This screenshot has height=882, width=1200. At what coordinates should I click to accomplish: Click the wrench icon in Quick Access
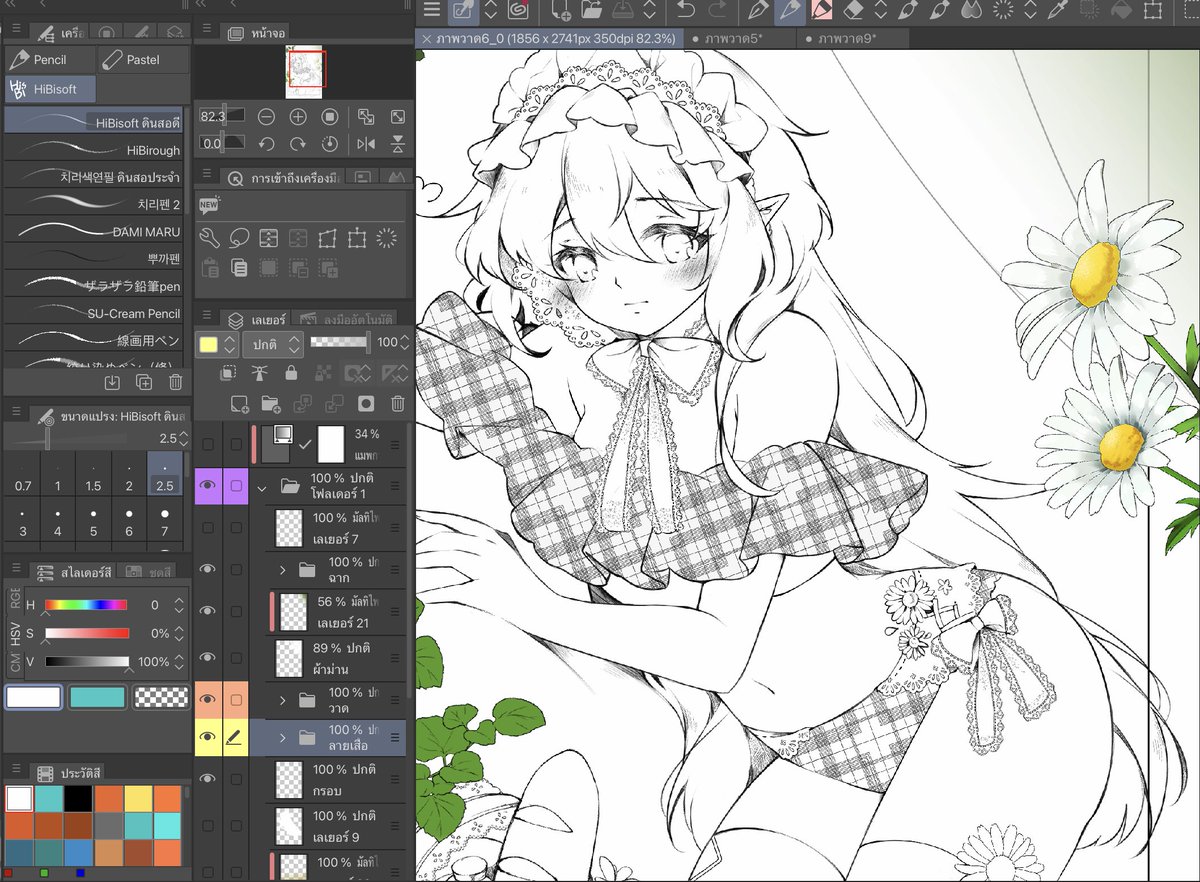[209, 238]
